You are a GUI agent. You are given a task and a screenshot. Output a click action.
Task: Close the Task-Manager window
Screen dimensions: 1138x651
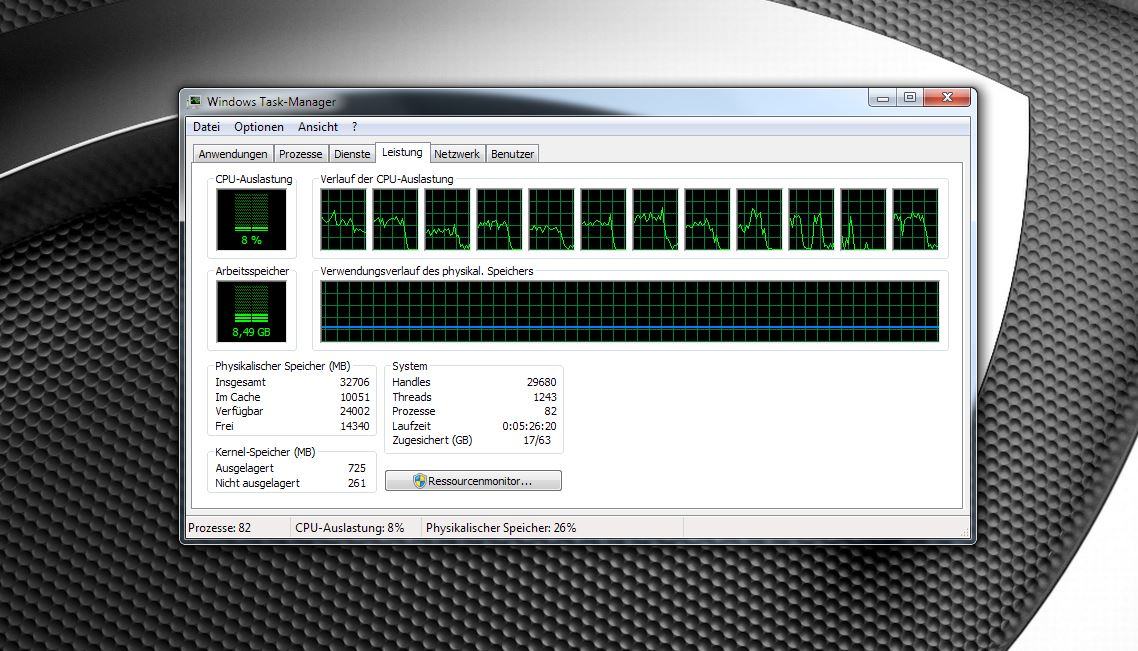click(947, 98)
